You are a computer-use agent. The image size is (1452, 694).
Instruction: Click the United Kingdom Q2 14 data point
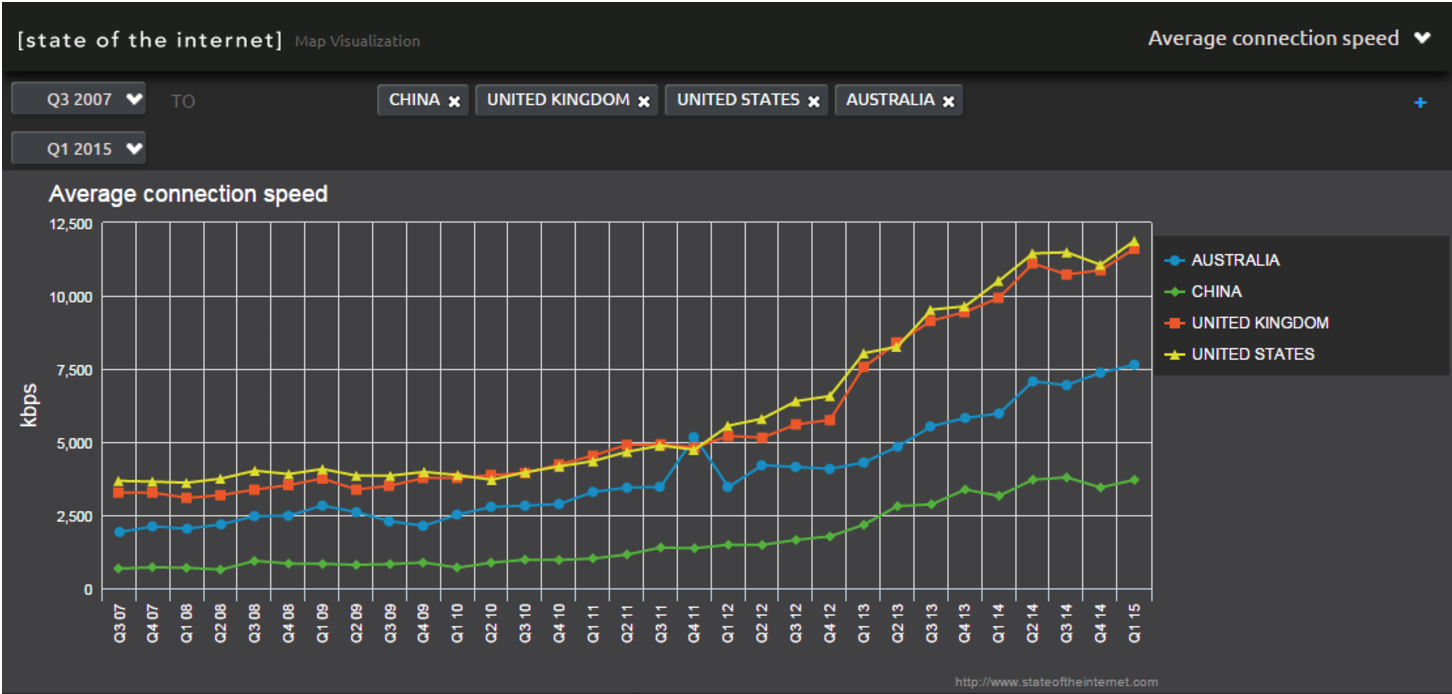tap(1032, 263)
